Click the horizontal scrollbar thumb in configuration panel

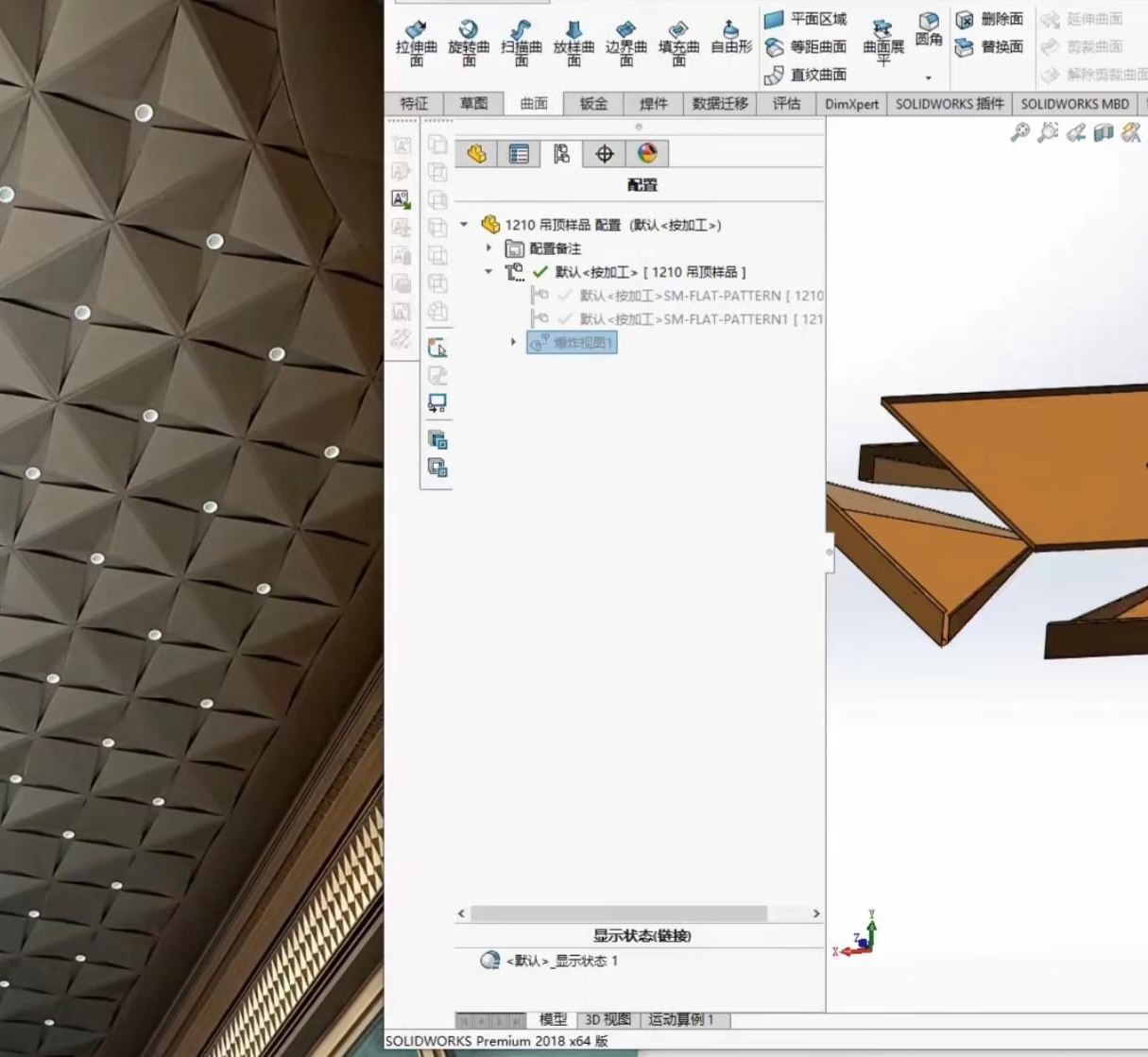pos(619,913)
